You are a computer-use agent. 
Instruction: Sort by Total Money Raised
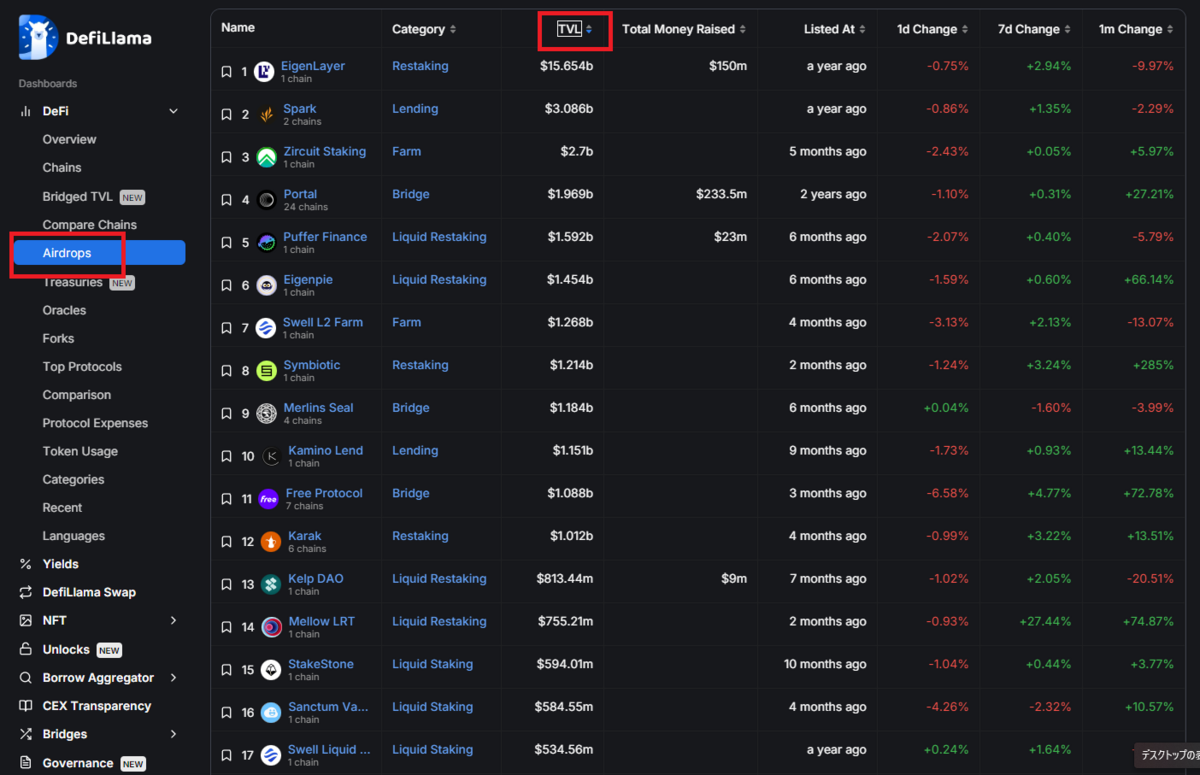pos(684,29)
